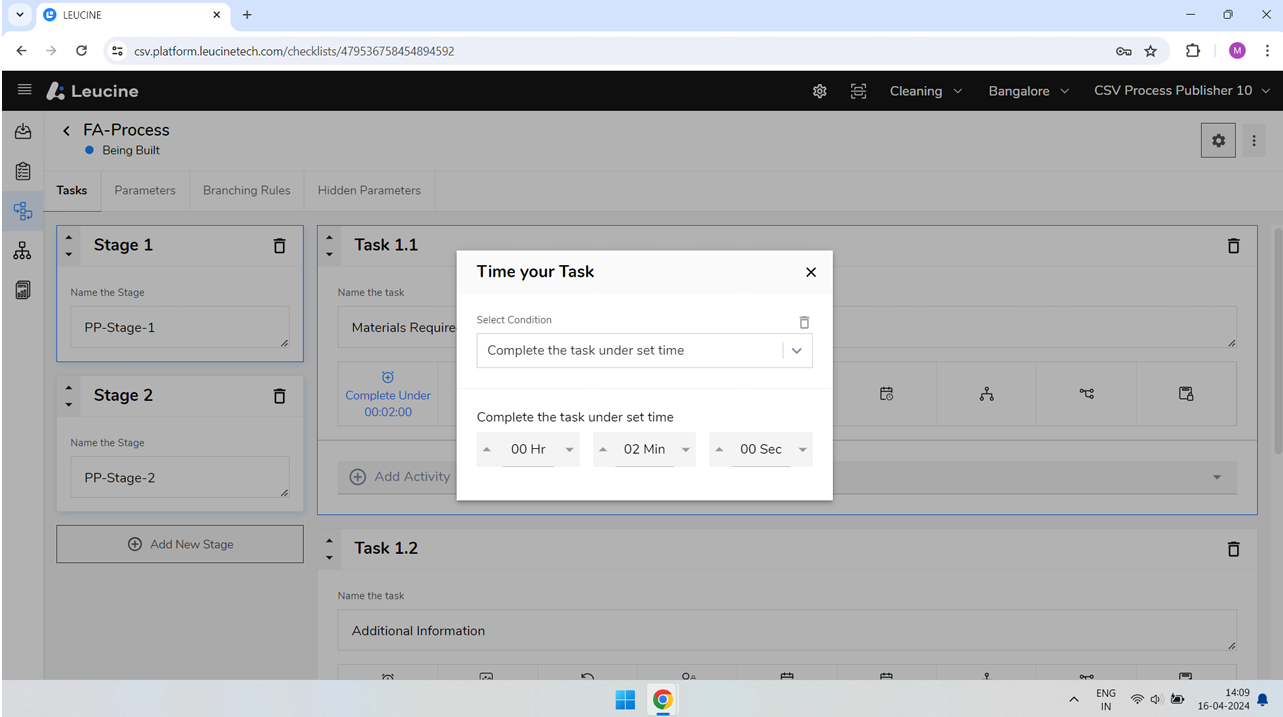The height and width of the screenshot is (717, 1283).
Task: Bookmark page with star icon
Action: (1151, 51)
